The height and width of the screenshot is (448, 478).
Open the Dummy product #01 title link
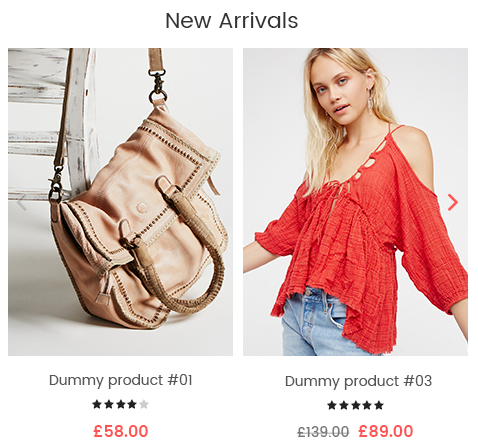coord(121,380)
